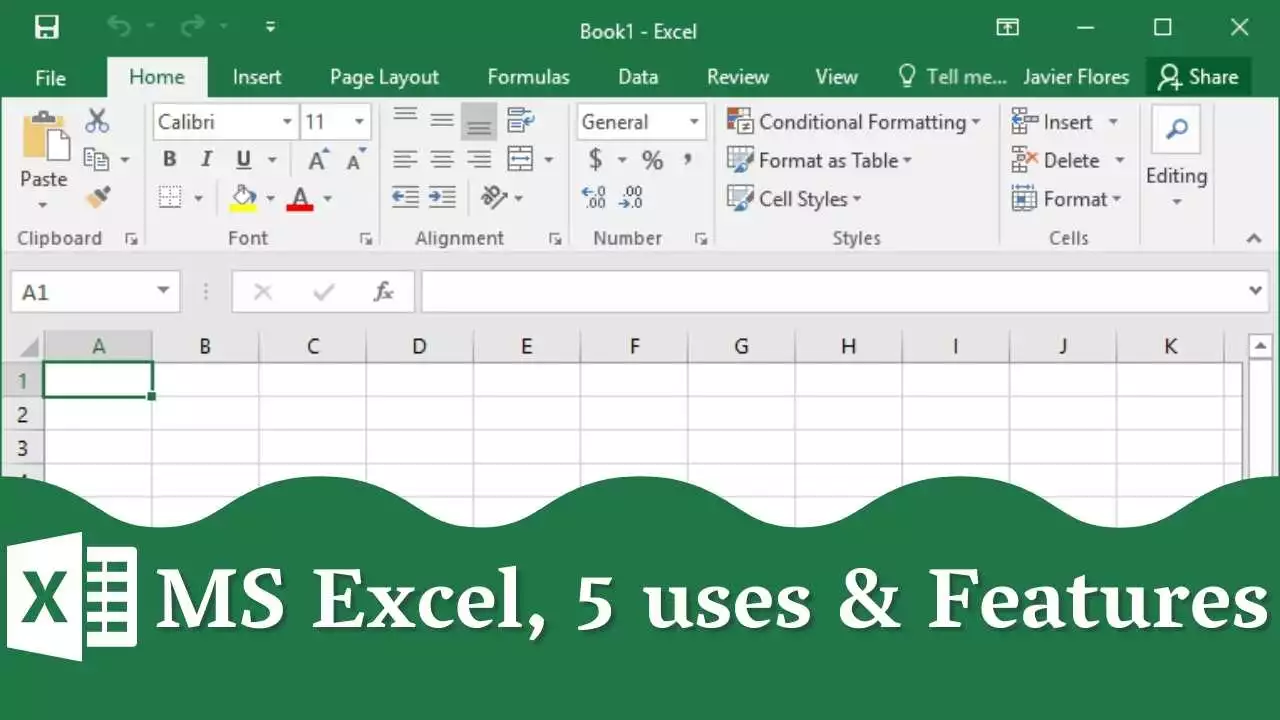The height and width of the screenshot is (720, 1280).
Task: Toggle the Wrap Text option
Action: point(521,119)
